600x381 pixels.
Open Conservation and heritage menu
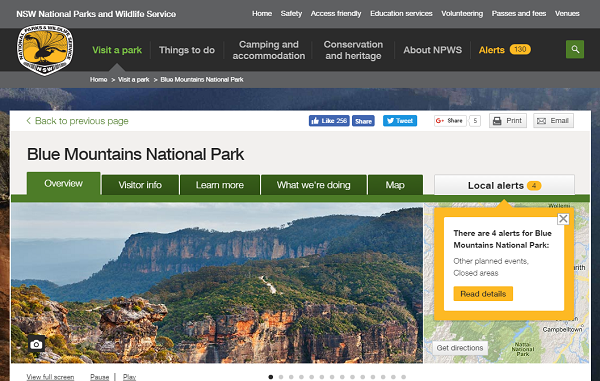point(353,50)
